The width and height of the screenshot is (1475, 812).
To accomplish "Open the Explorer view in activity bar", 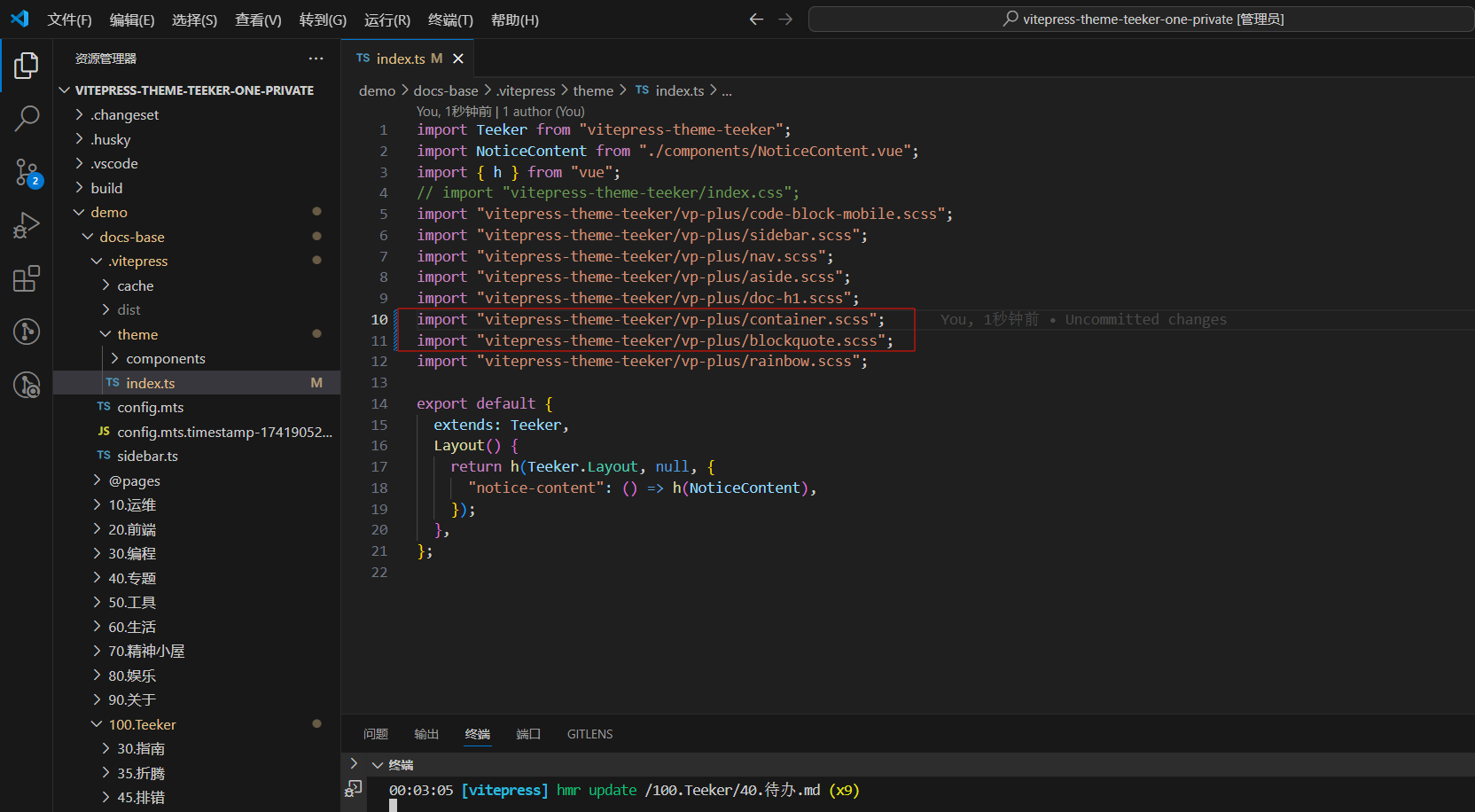I will point(27,66).
